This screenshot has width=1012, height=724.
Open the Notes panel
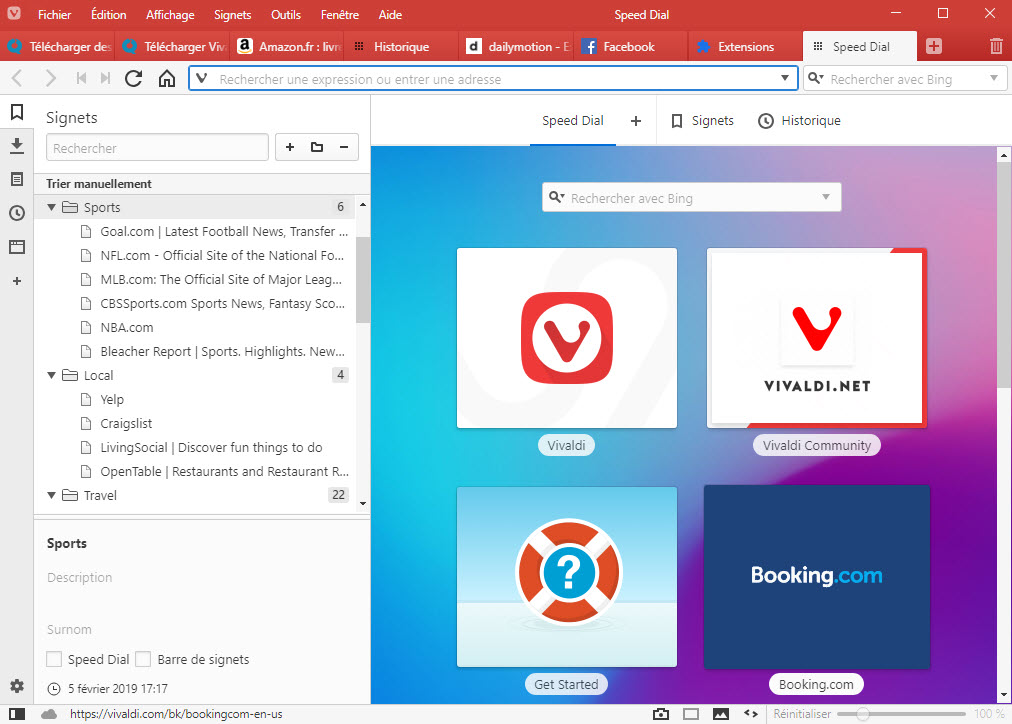pyautogui.click(x=17, y=179)
